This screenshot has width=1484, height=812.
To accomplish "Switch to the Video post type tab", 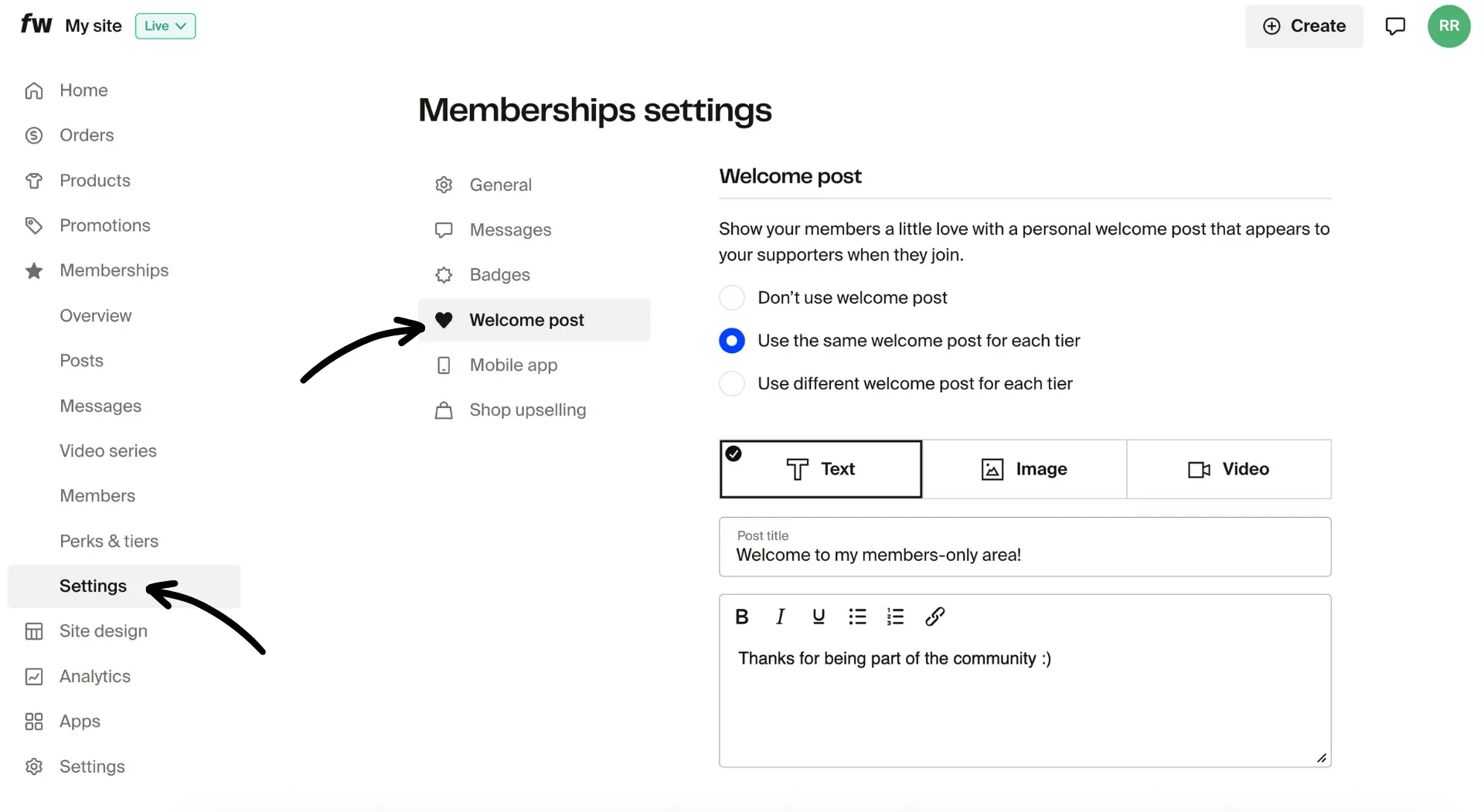I will pos(1229,469).
